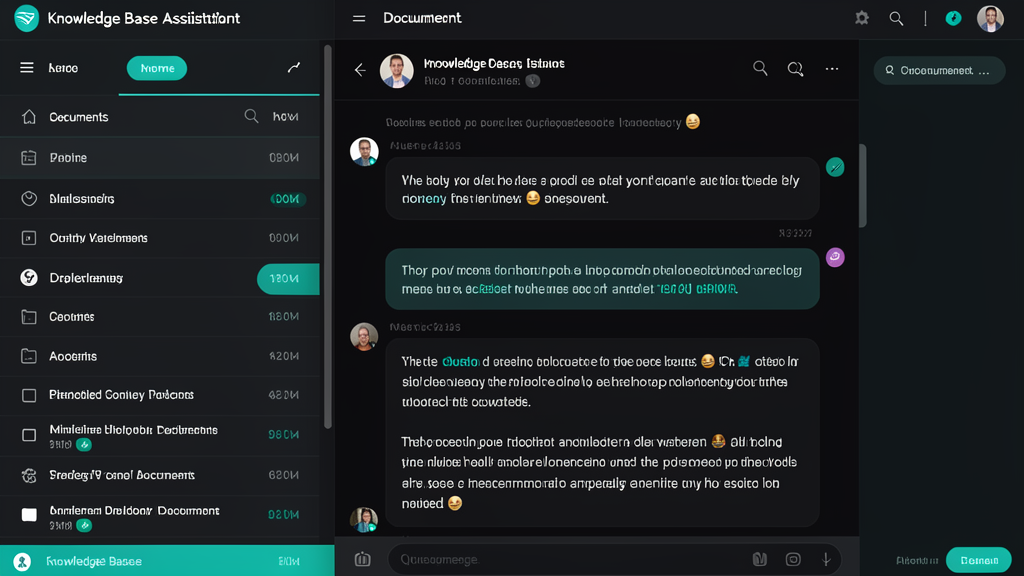The width and height of the screenshot is (1024, 576).
Task: Click the teal lightning icon in the top bar
Action: point(953,18)
